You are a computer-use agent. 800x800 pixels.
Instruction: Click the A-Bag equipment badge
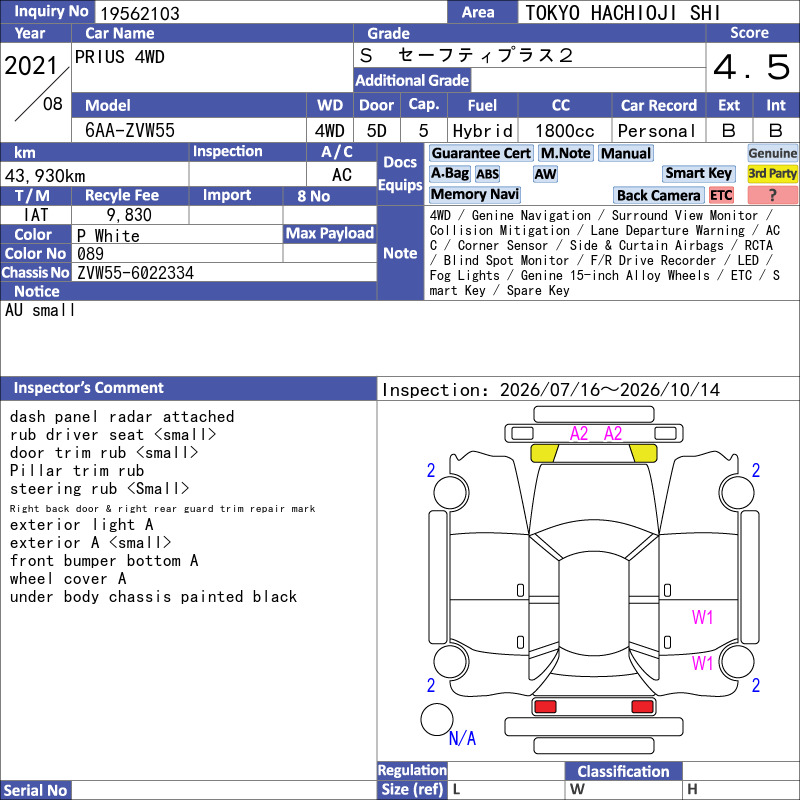pyautogui.click(x=449, y=174)
